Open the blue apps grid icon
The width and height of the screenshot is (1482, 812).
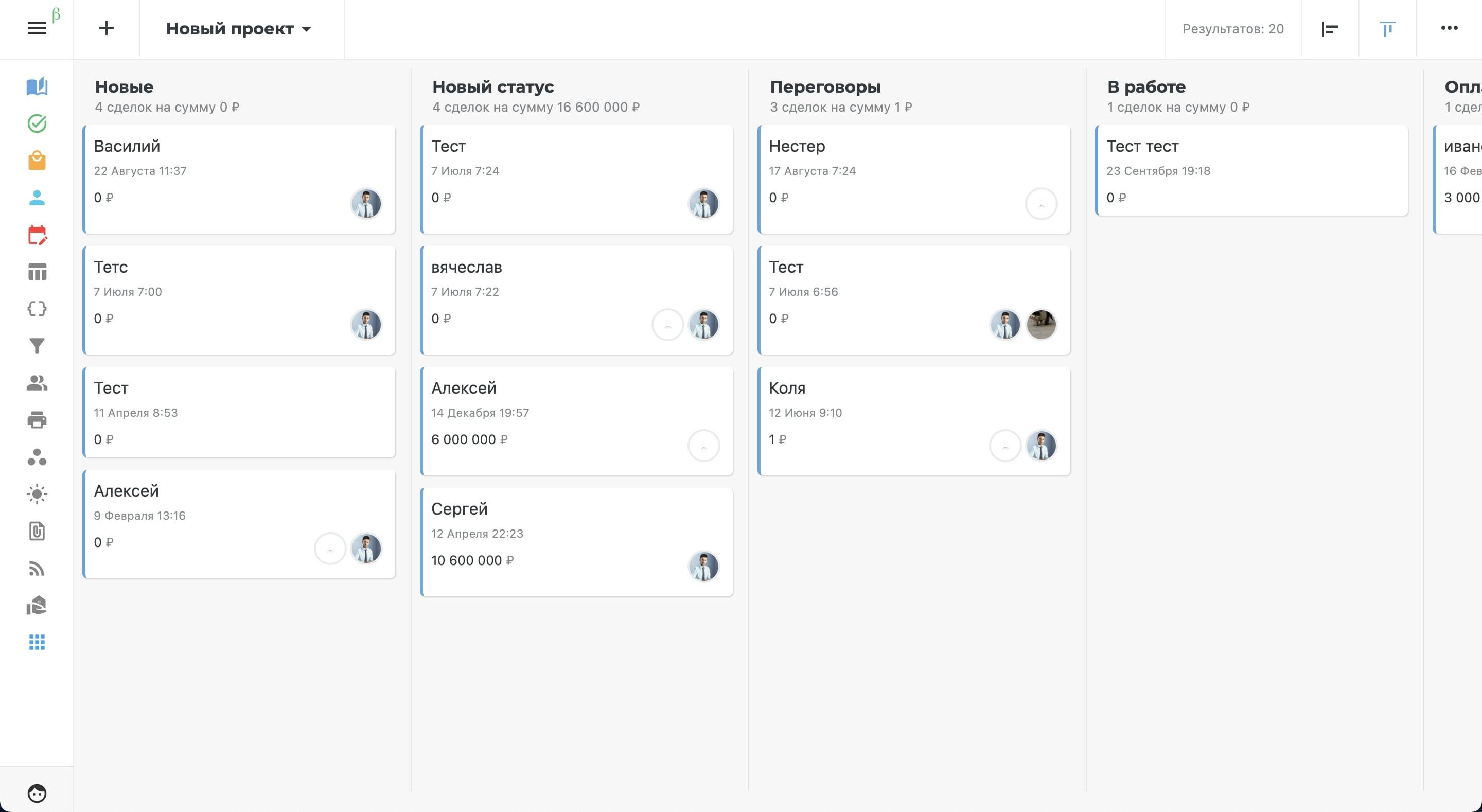click(x=37, y=642)
